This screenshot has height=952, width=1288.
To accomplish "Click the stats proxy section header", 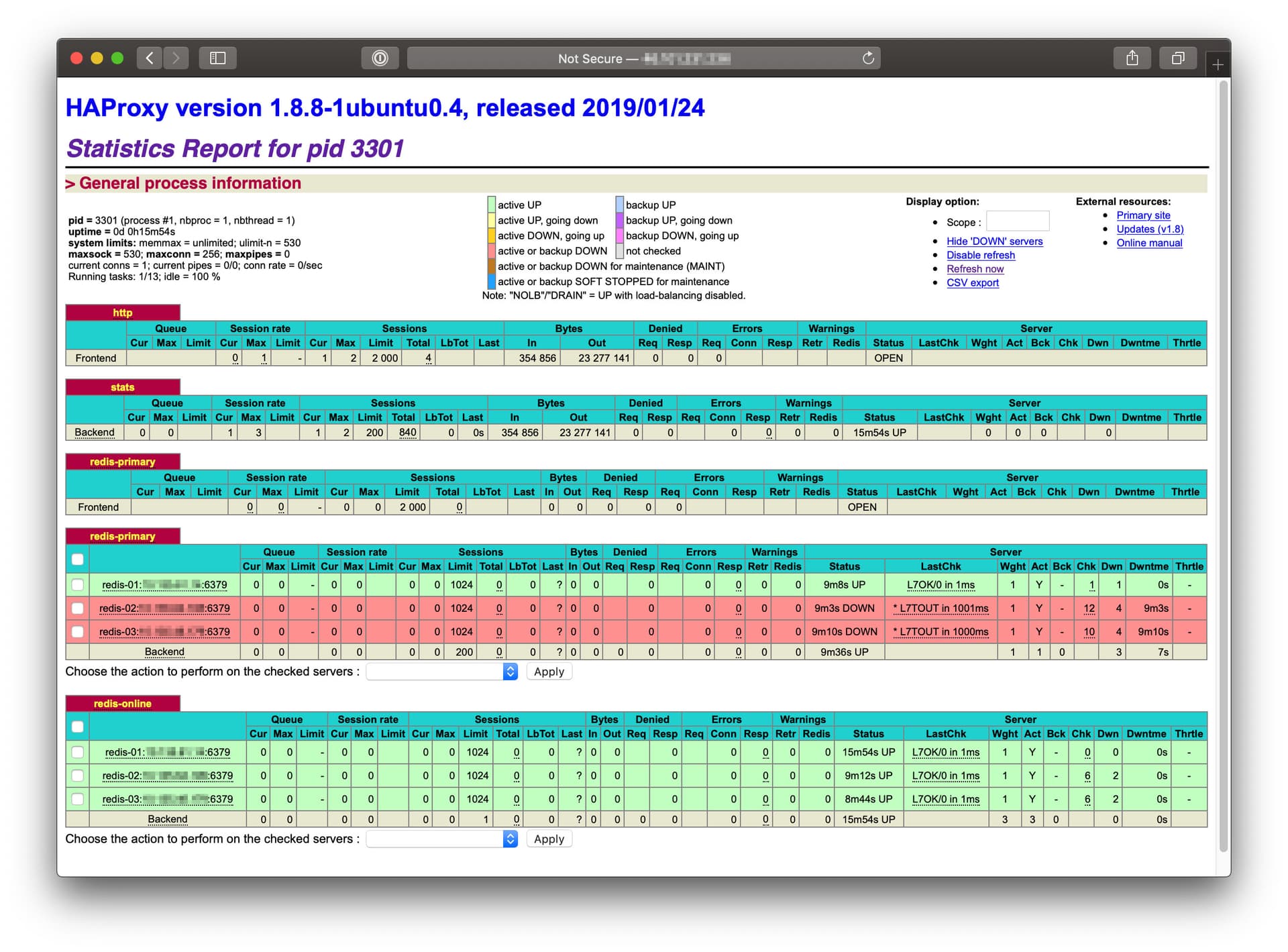I will [x=123, y=387].
